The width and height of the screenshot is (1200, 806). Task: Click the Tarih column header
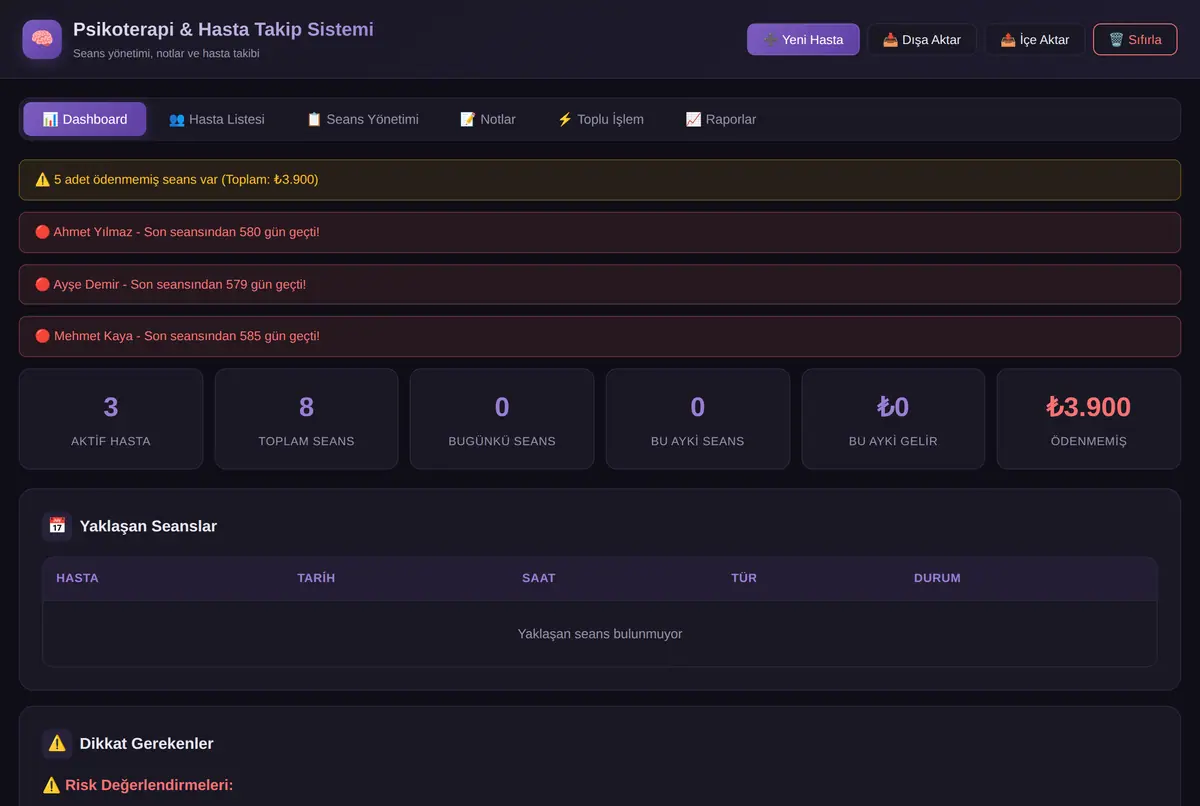pos(316,578)
